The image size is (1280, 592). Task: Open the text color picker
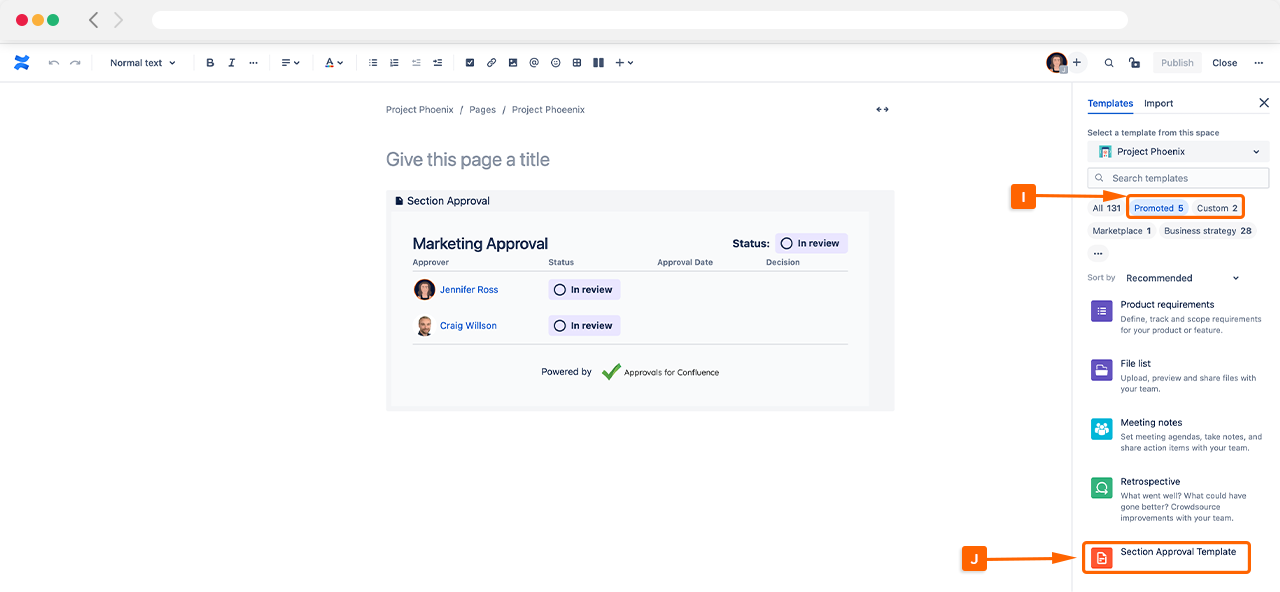pyautogui.click(x=333, y=63)
